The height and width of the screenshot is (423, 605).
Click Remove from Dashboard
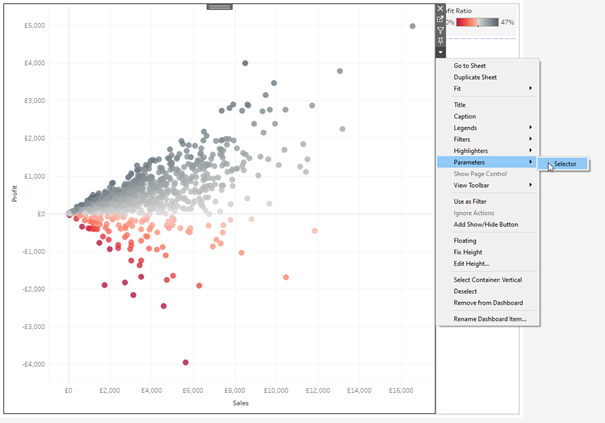coord(488,302)
